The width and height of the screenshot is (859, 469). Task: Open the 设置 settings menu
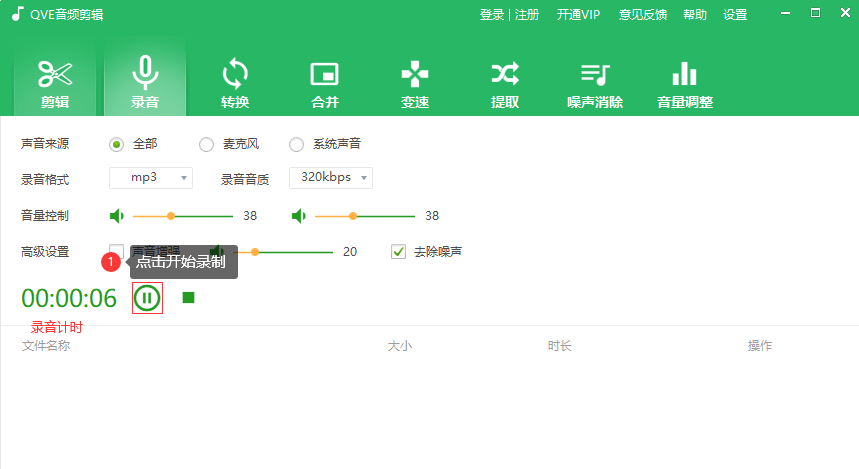point(735,15)
